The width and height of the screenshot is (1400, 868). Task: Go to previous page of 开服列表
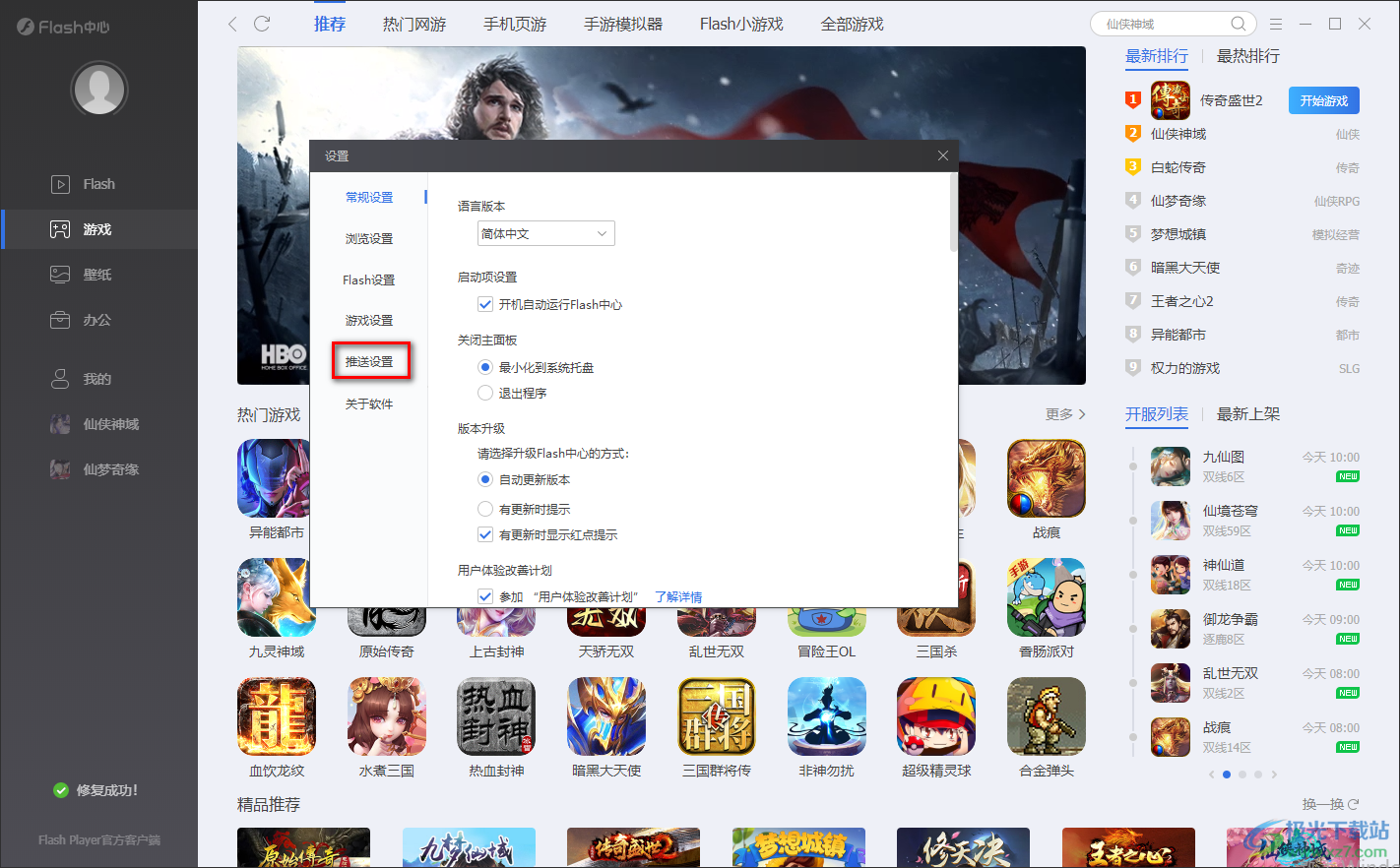1211,775
